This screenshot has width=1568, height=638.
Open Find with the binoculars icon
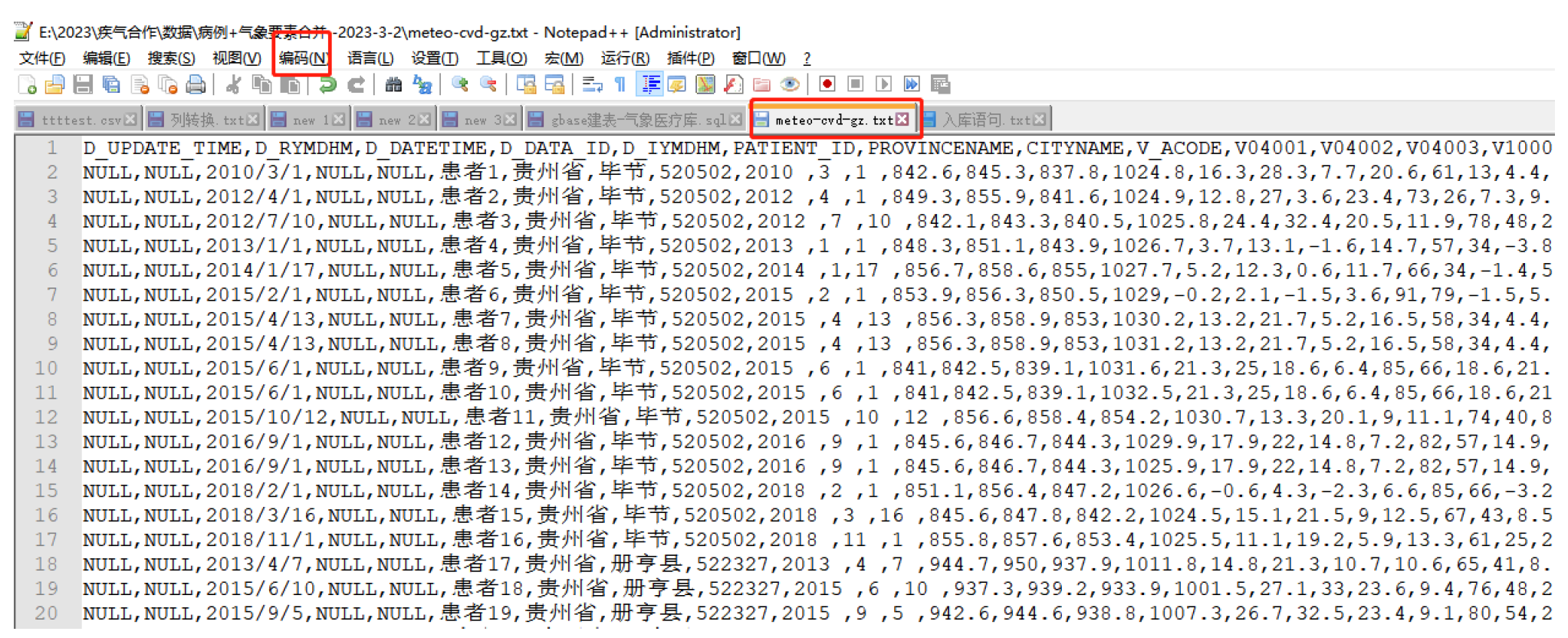pos(393,84)
